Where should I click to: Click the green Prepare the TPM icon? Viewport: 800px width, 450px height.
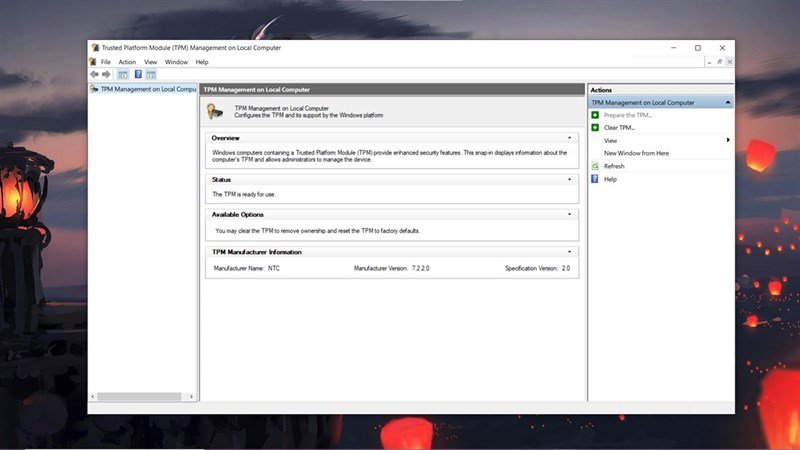[595, 115]
